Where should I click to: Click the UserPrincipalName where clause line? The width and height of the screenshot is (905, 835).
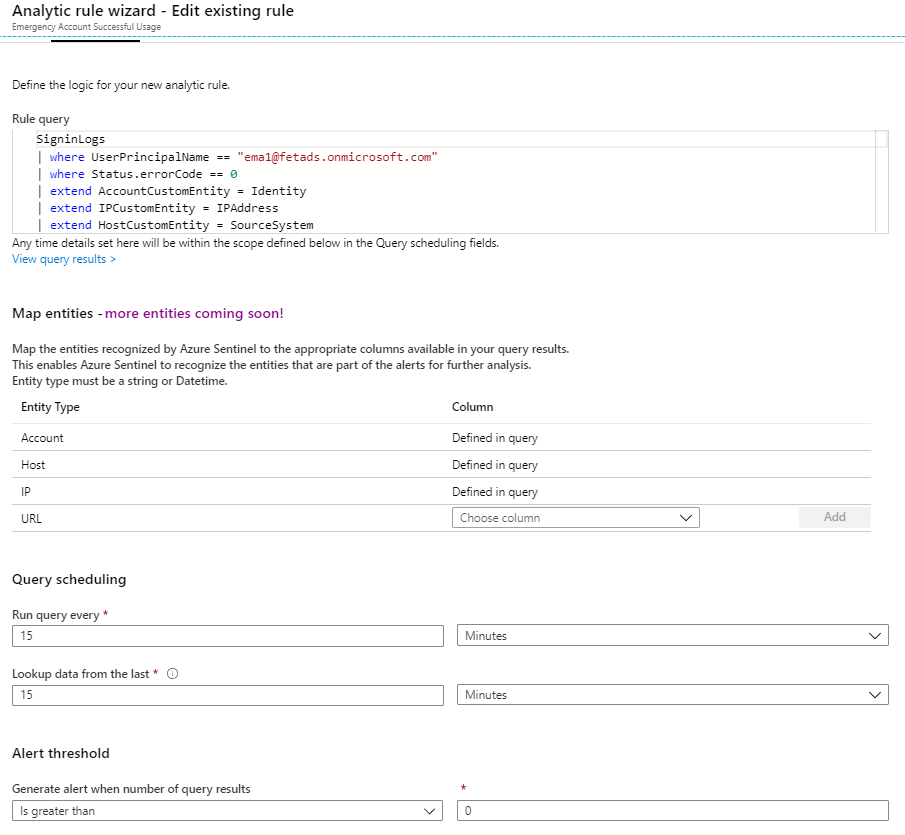244,157
